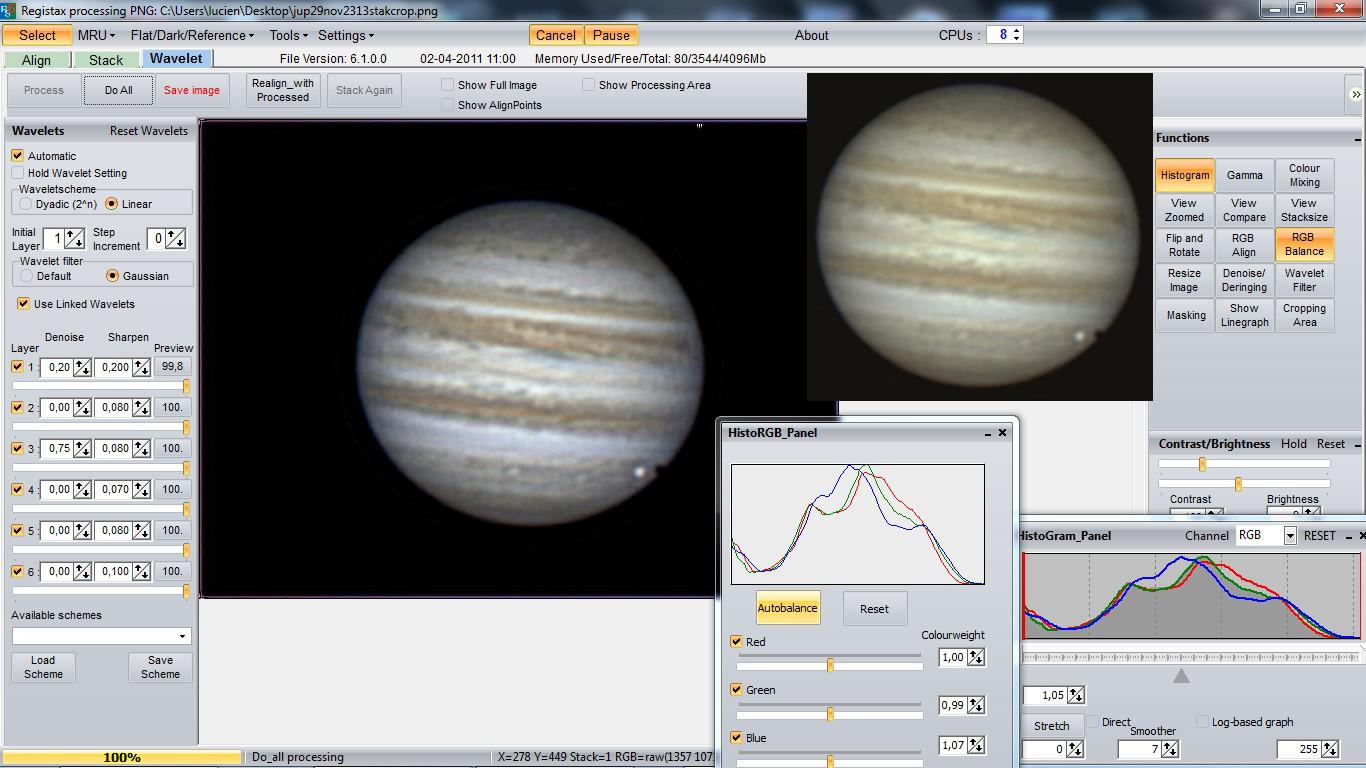Open the MRU menu

pyautogui.click(x=96, y=35)
